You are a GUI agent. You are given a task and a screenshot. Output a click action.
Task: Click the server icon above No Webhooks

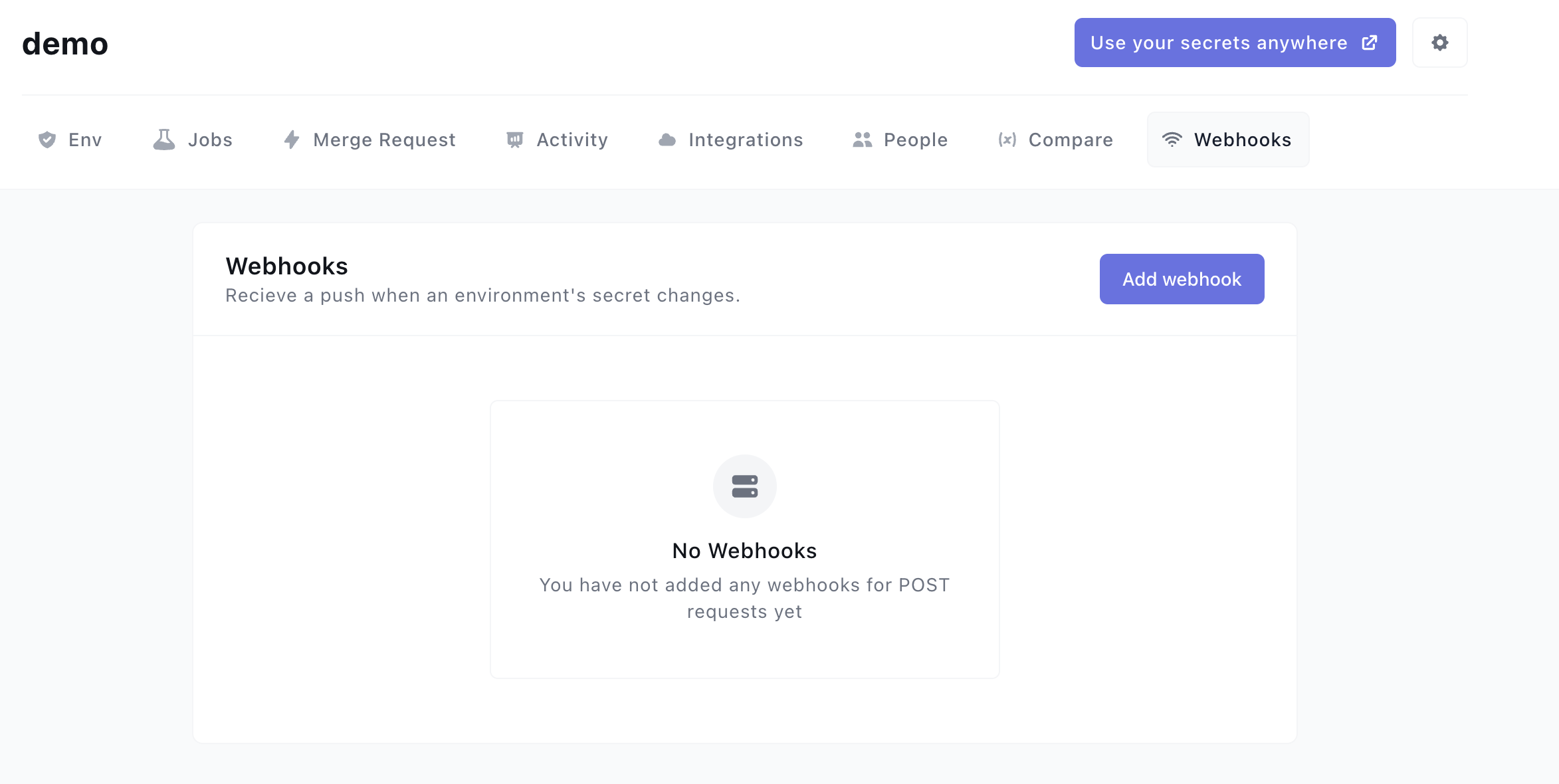[x=744, y=486]
